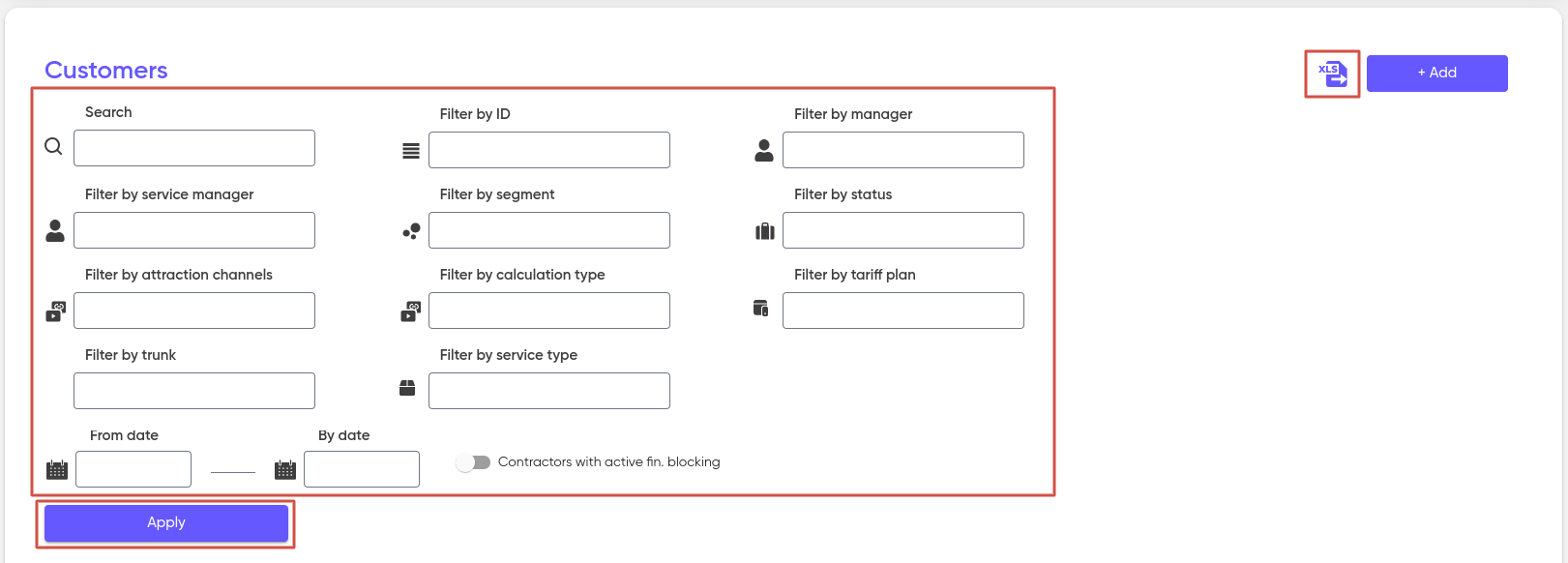1568x563 pixels.
Task: Toggle Contractors with active fin. blocking switch
Action: [x=473, y=462]
